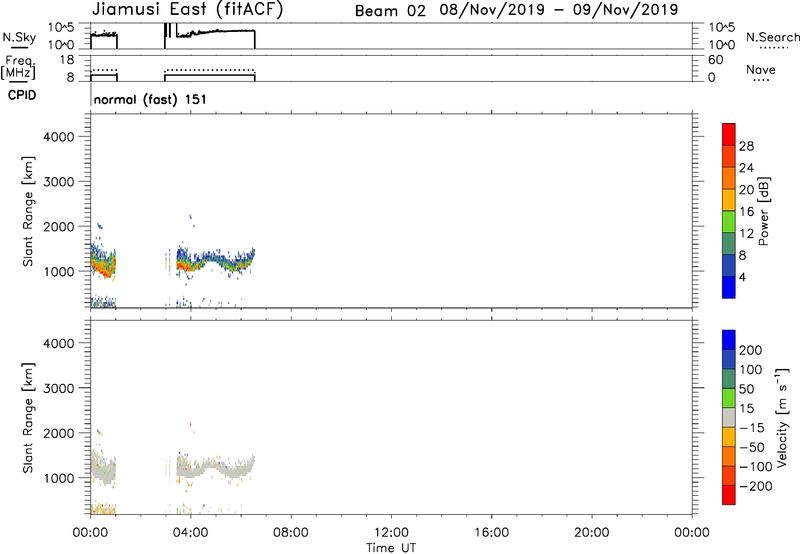Click the 'Time UT' axis title
Screen dimensions: 800x554
tap(391, 548)
